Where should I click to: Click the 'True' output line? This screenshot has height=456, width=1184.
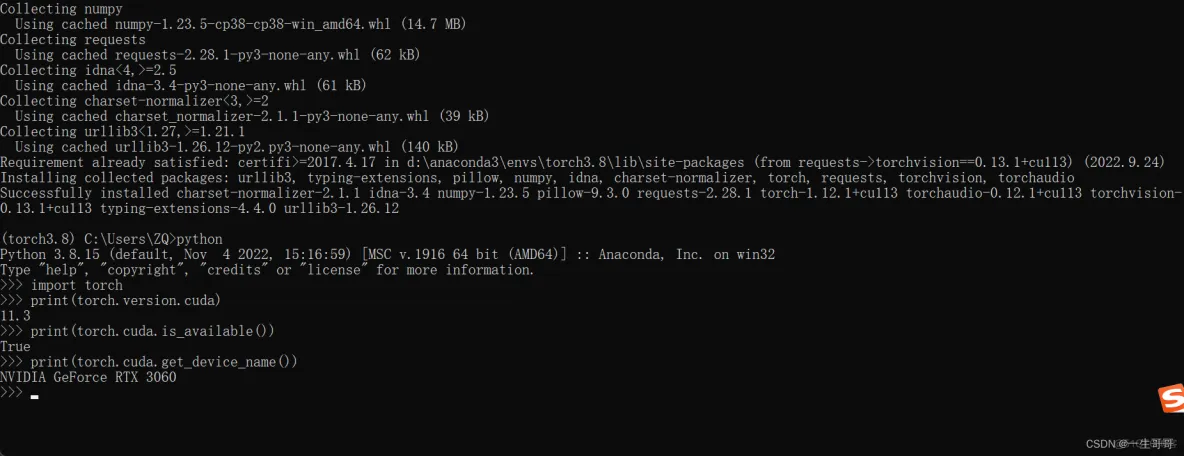pyautogui.click(x=15, y=347)
